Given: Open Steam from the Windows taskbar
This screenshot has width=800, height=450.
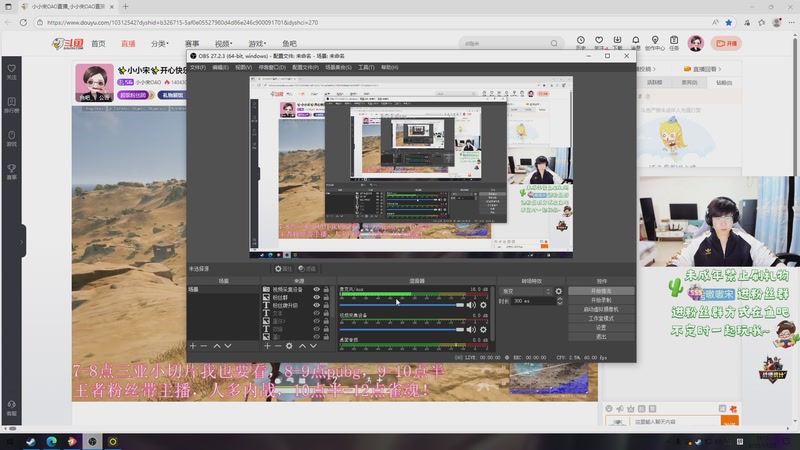Looking at the screenshot, I should [x=31, y=441].
